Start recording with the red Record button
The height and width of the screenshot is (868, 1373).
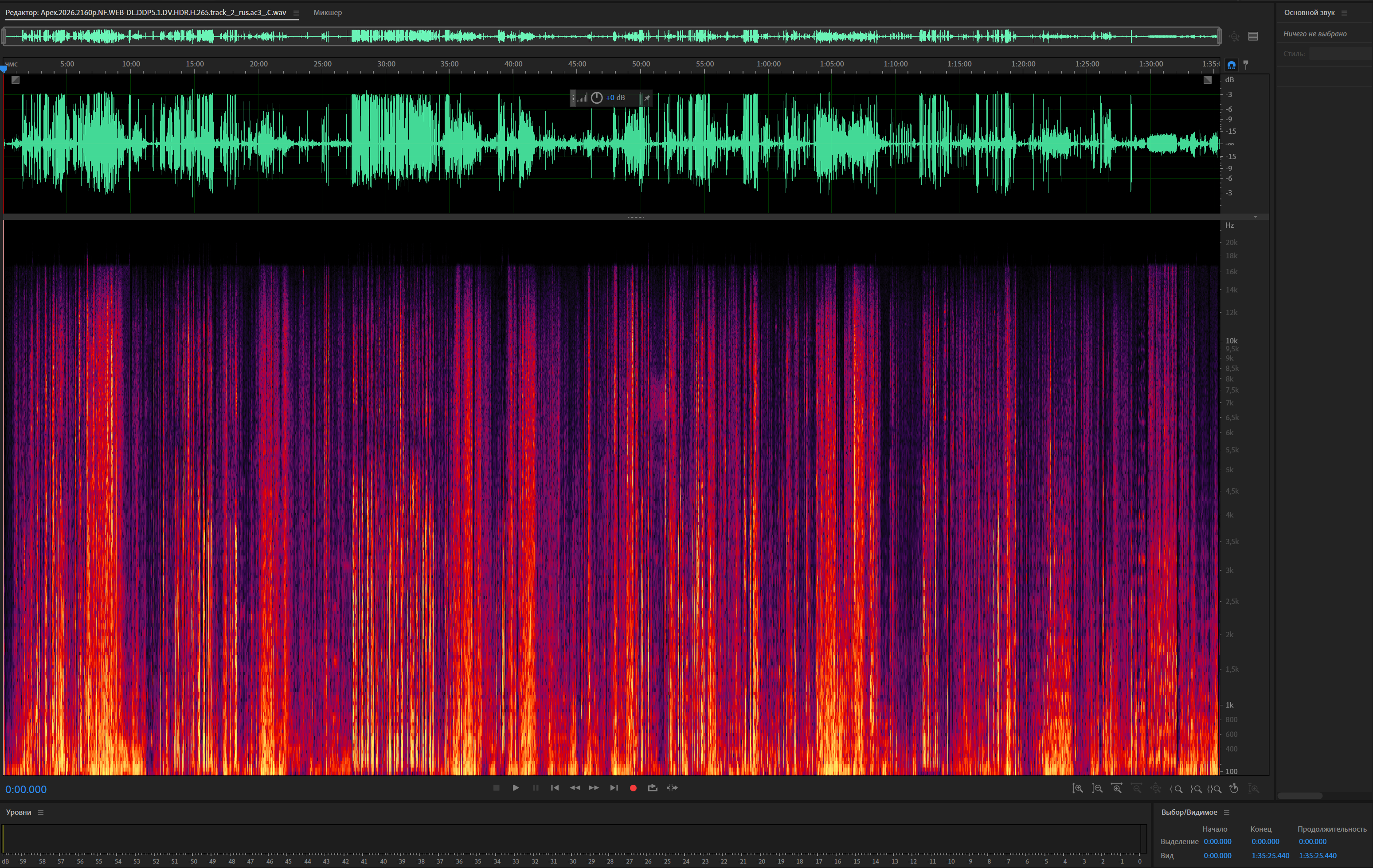click(x=633, y=788)
